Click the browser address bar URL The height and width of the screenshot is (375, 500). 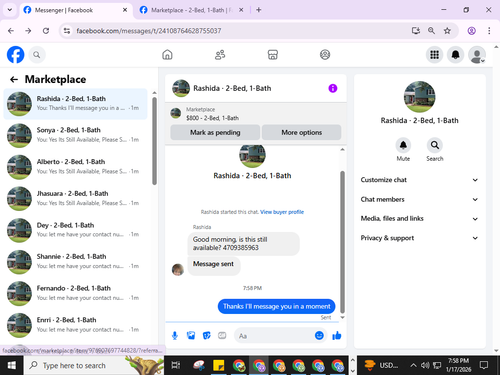[149, 31]
